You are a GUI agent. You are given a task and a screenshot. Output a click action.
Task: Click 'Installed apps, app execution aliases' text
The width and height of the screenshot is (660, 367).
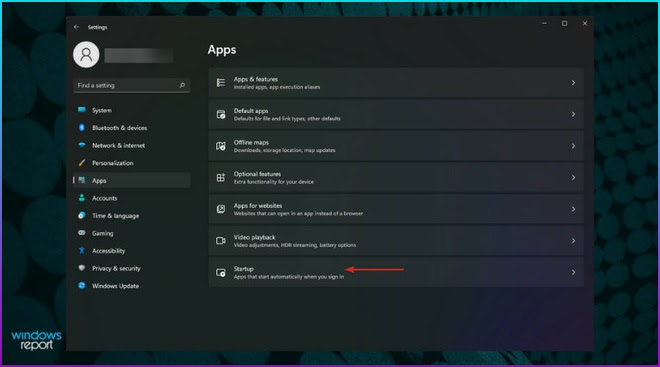point(277,87)
